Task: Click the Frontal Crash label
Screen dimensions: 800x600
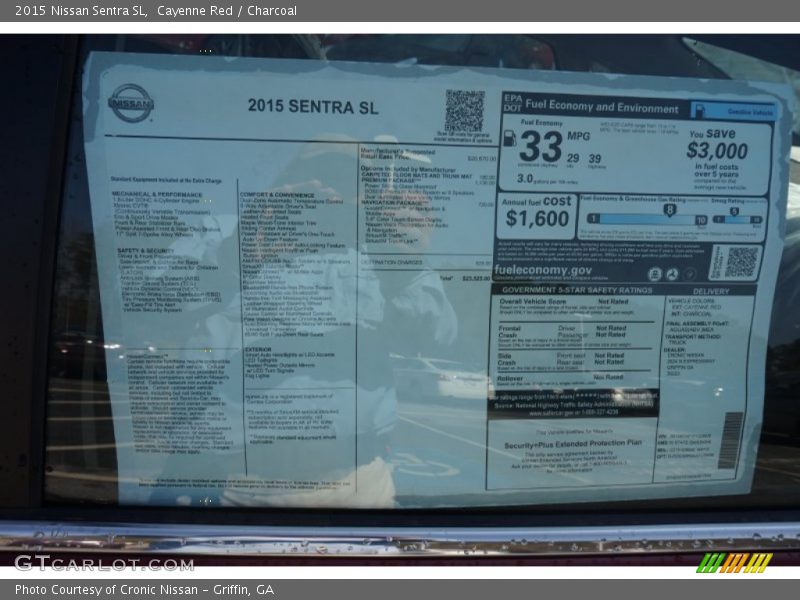Action: 509,332
